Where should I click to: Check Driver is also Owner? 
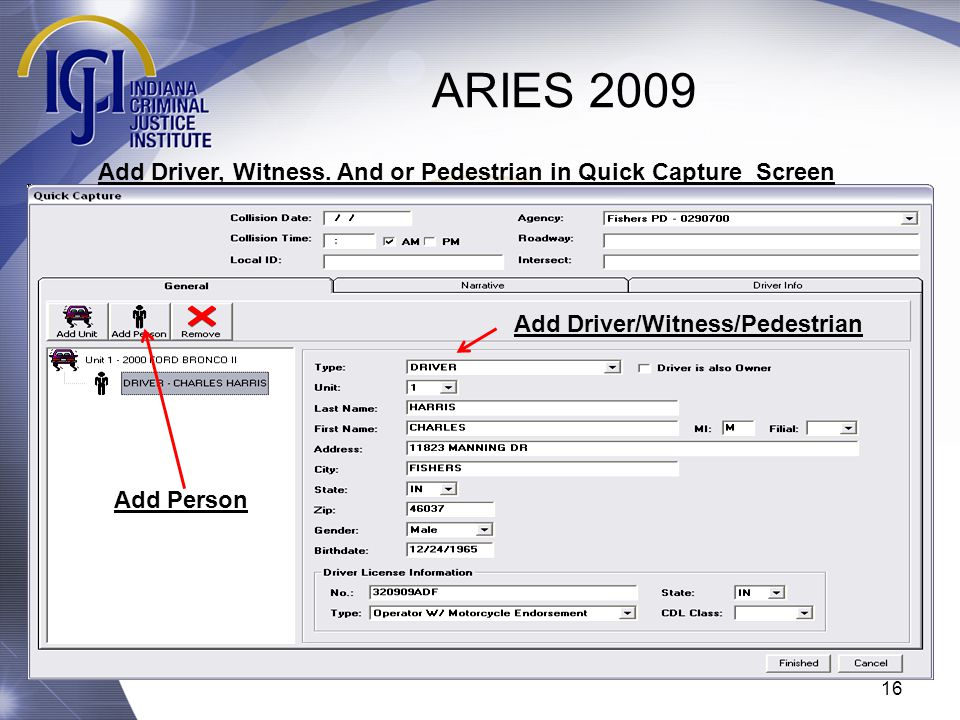(643, 368)
